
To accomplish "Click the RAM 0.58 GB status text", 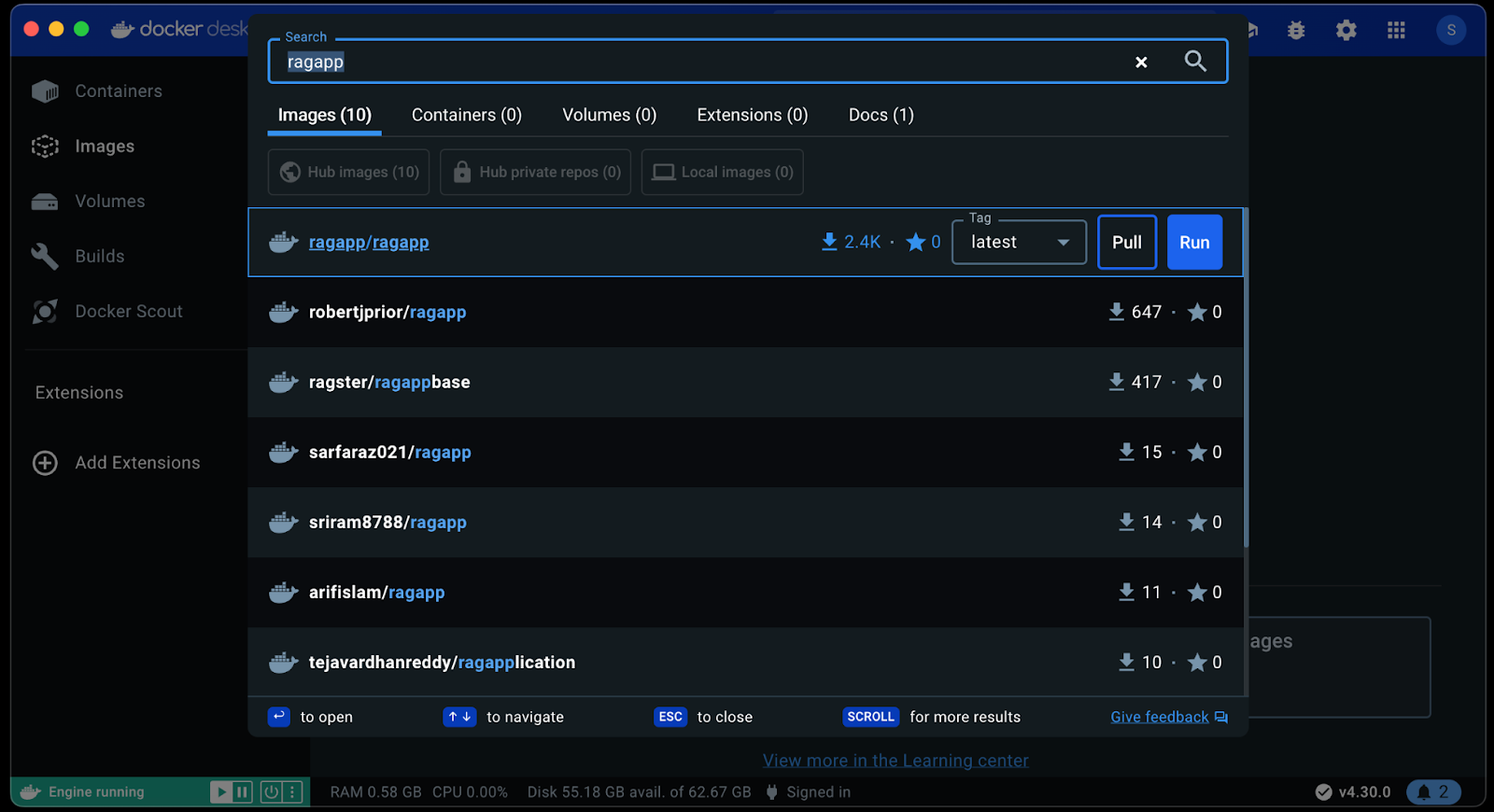I will [x=375, y=792].
